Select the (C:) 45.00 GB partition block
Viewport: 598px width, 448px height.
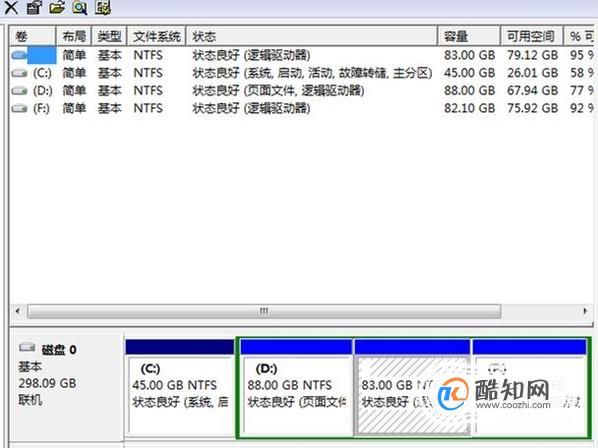click(180, 387)
